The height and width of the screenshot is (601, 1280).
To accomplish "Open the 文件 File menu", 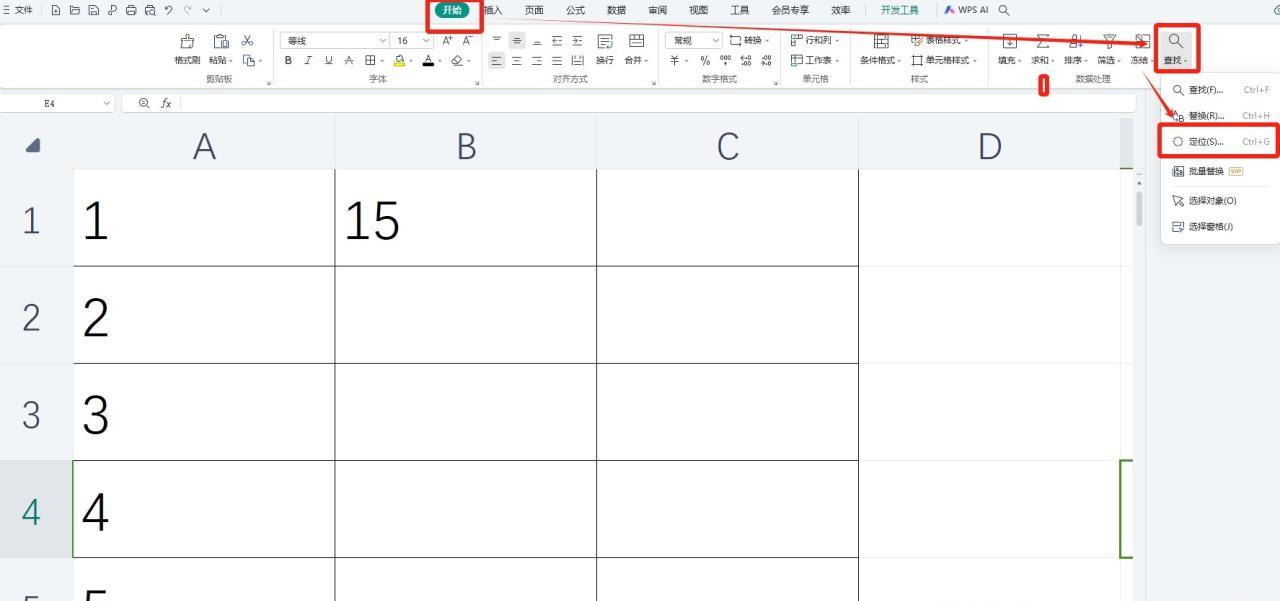I will [x=17, y=10].
